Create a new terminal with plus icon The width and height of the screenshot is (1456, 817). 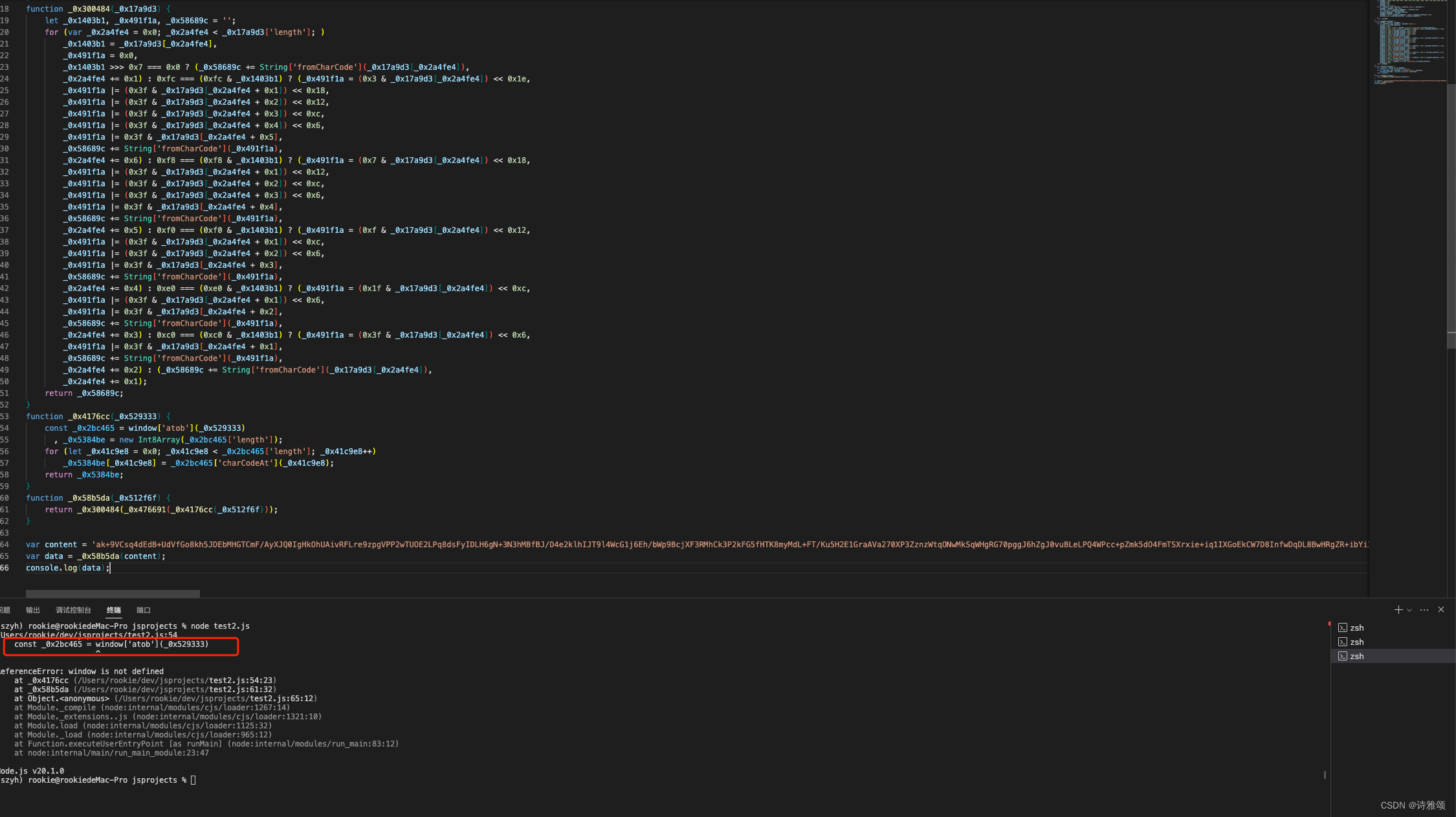click(x=1398, y=610)
